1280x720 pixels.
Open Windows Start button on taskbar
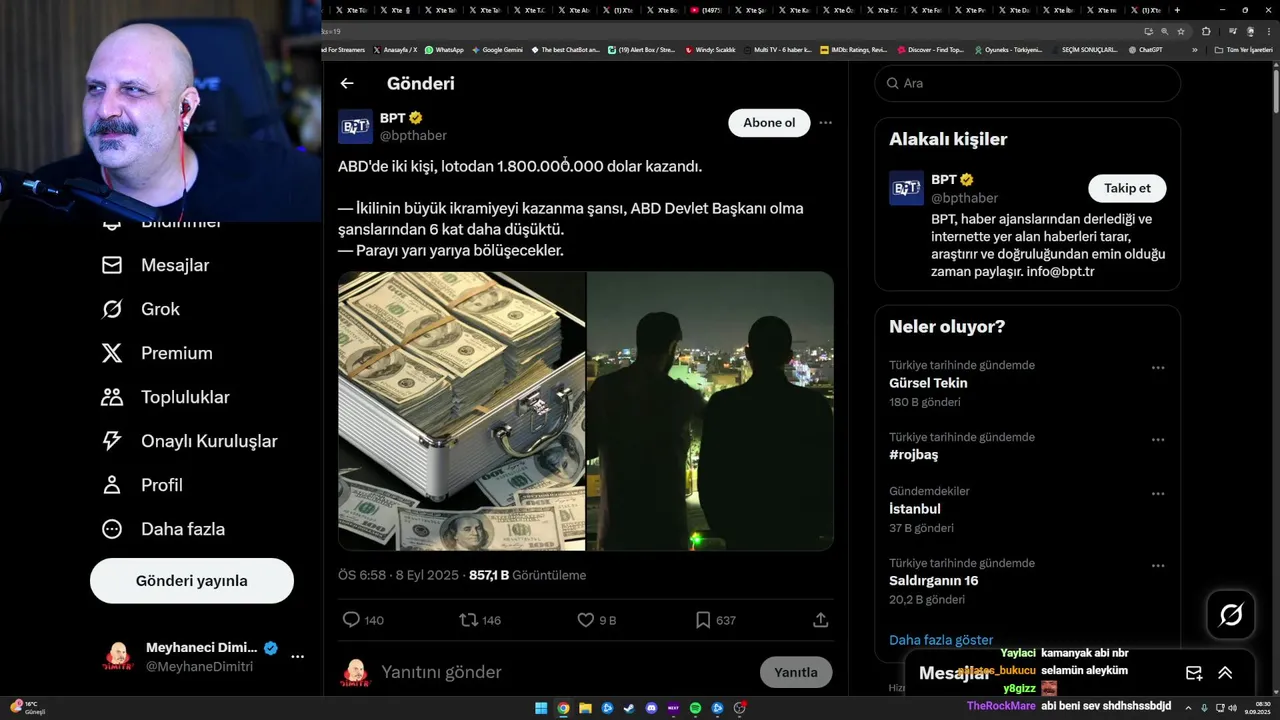point(541,708)
